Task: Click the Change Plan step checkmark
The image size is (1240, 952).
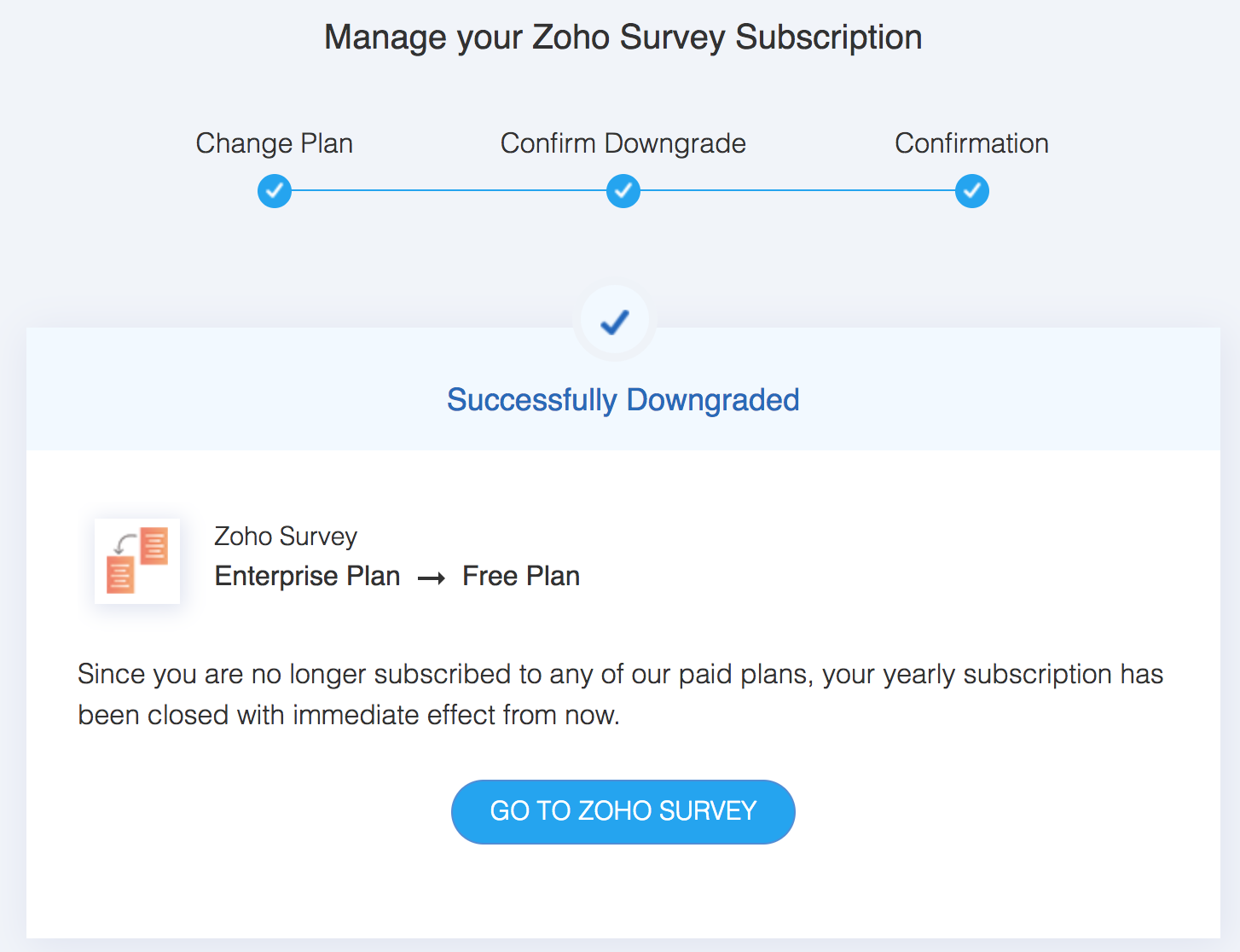Action: point(275,191)
